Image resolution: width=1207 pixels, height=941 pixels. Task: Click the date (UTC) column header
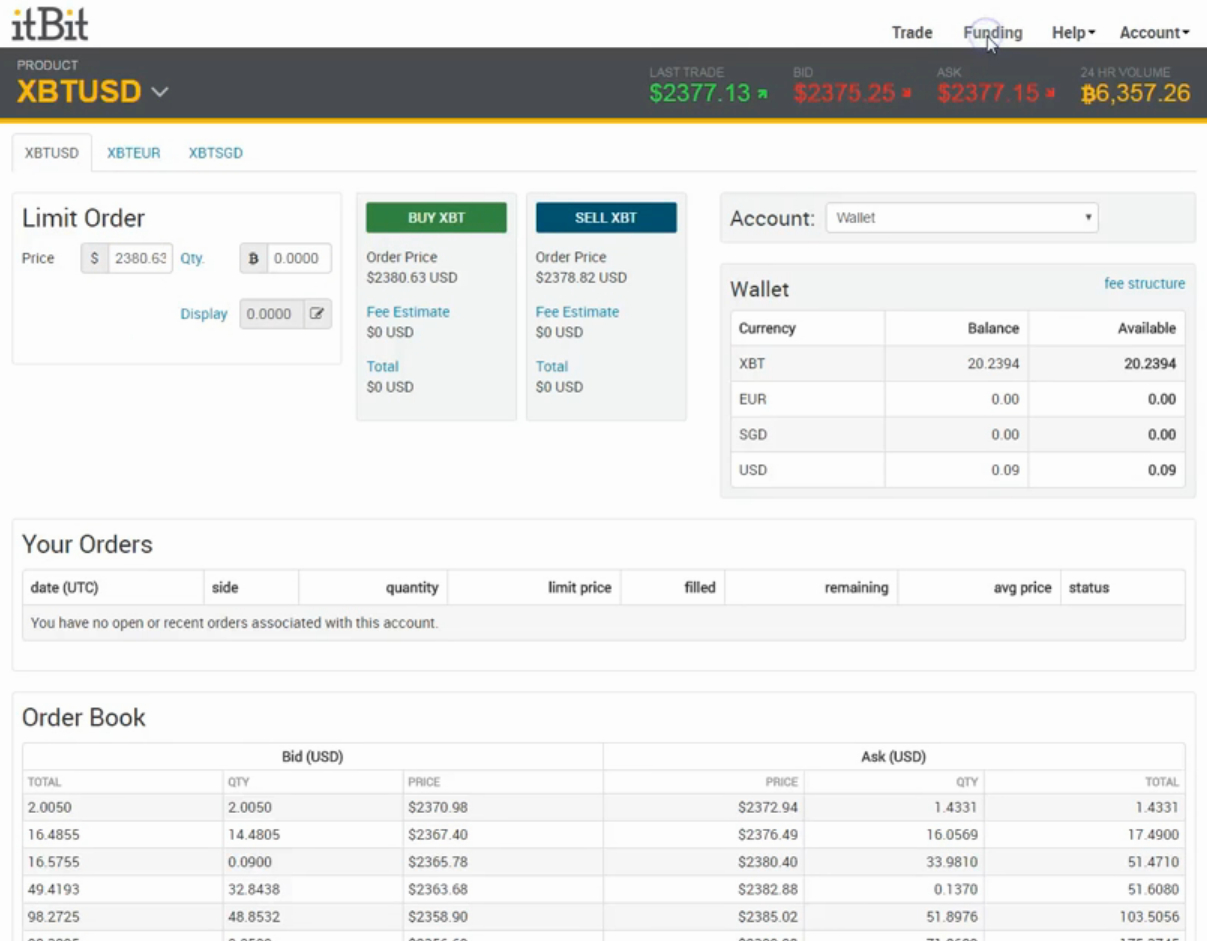[113, 588]
